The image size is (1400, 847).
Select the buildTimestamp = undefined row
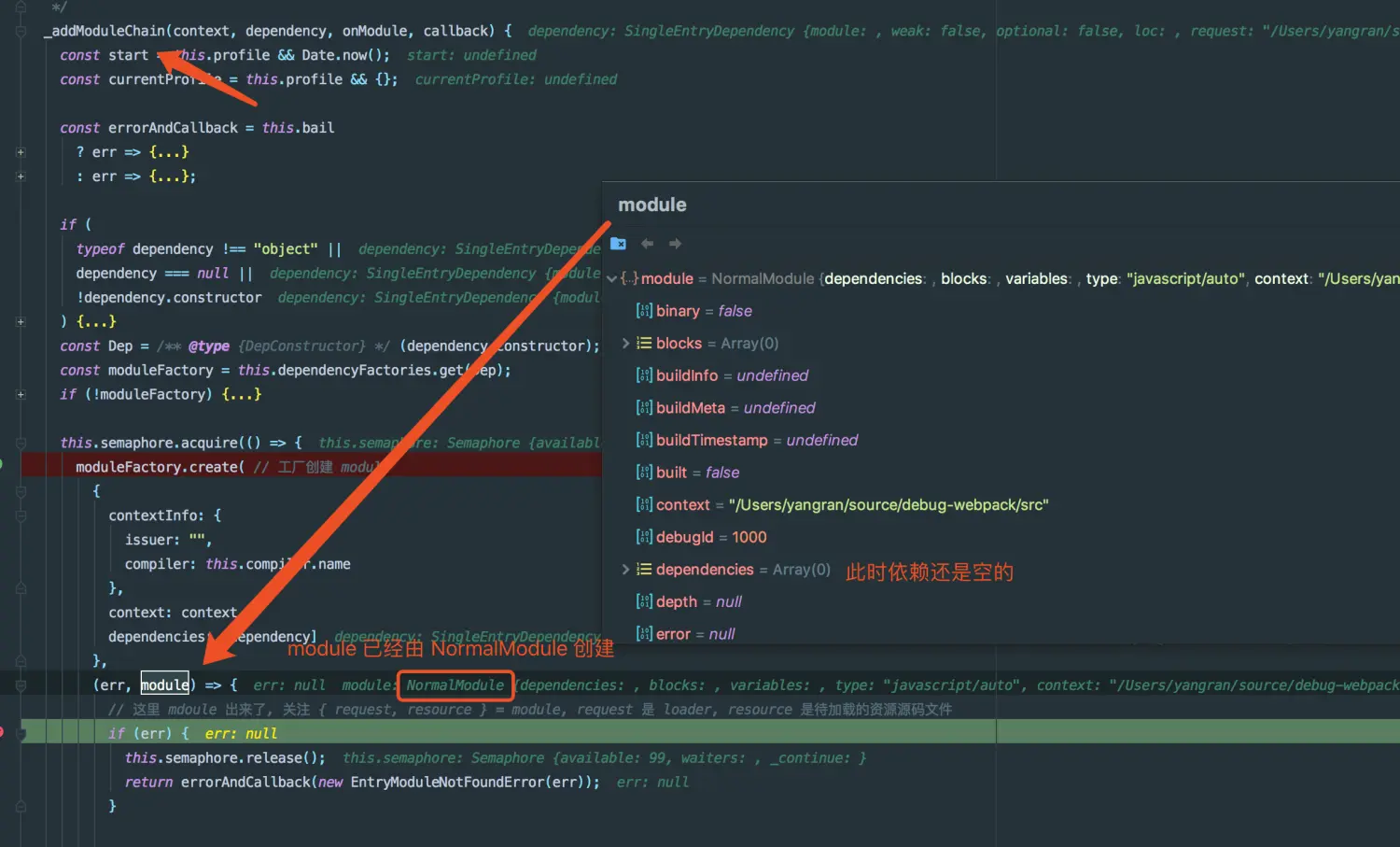point(1001,440)
